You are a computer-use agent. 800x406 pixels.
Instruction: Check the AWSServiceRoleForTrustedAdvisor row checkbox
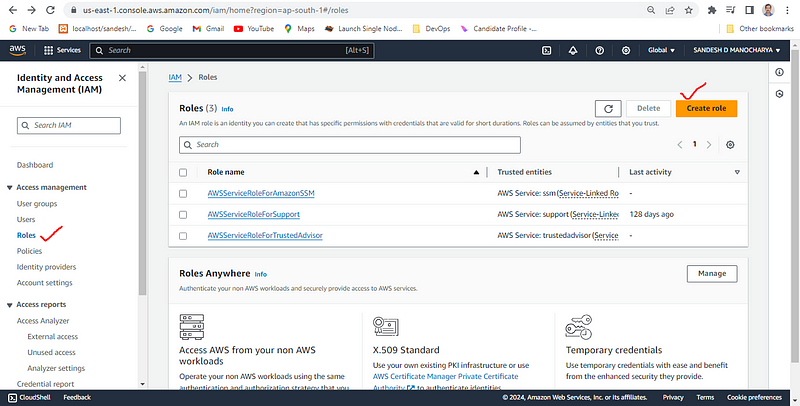183,236
